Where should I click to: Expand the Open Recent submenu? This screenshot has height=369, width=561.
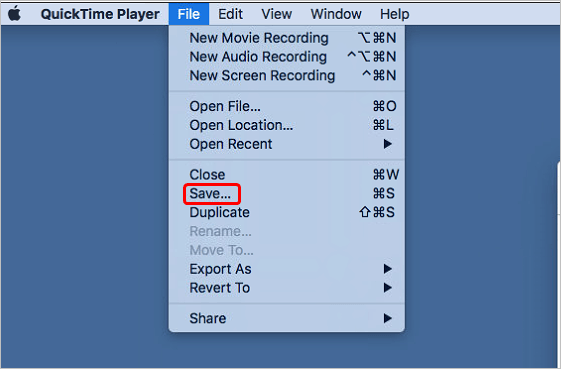tap(287, 144)
